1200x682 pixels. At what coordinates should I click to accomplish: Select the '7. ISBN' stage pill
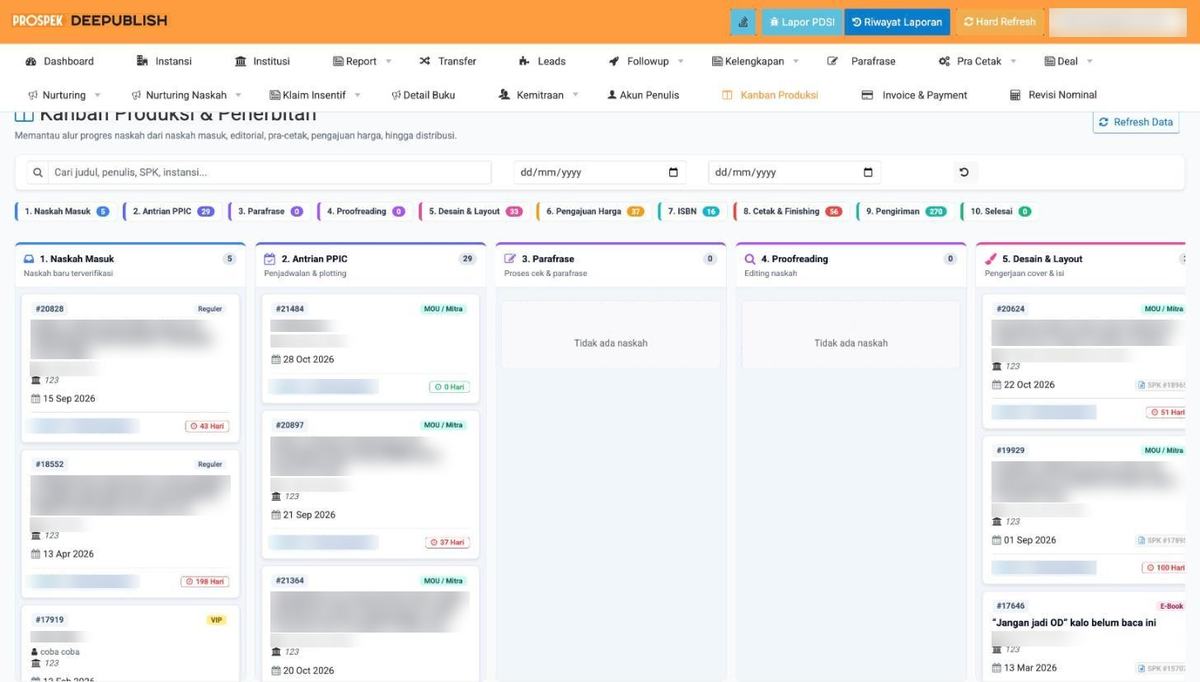[691, 212]
